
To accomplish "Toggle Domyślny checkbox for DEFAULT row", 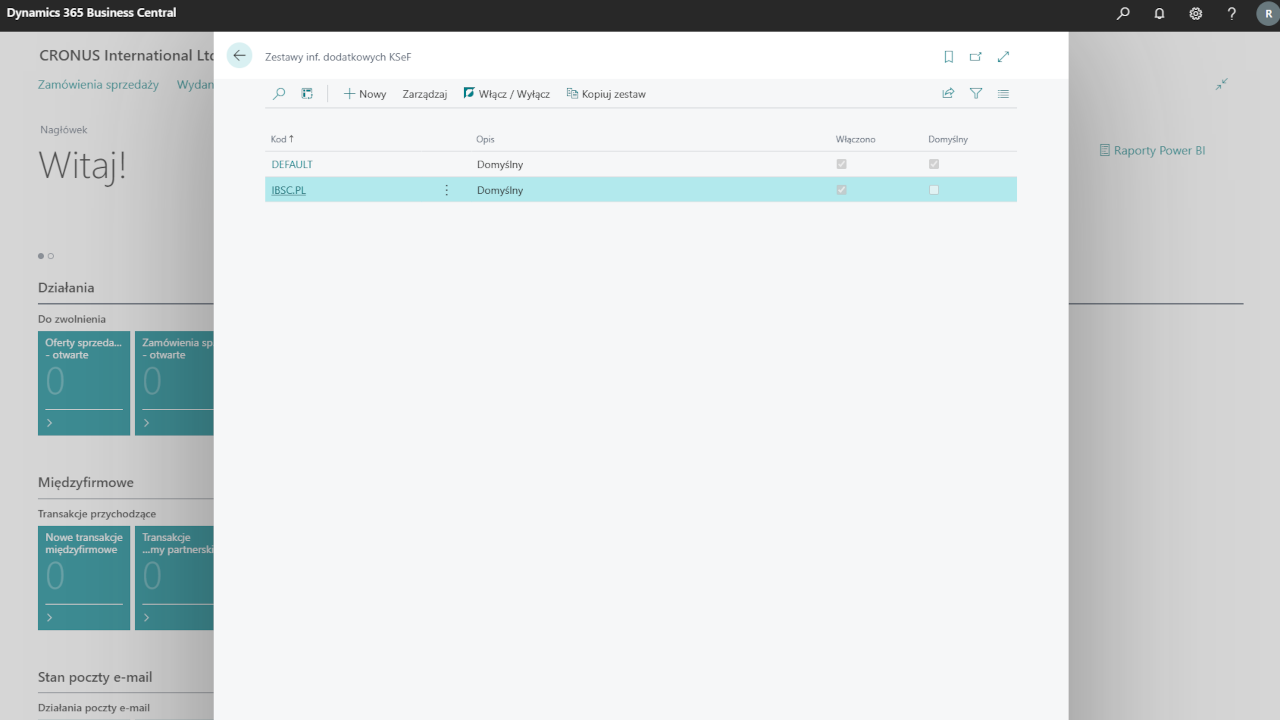I will click(x=934, y=164).
